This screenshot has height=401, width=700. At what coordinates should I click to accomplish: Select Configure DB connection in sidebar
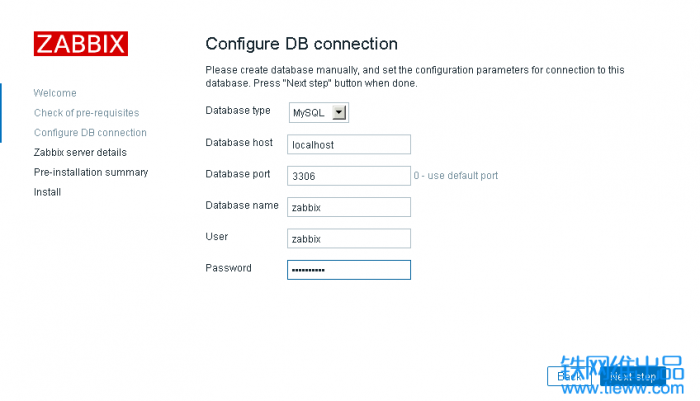point(90,133)
